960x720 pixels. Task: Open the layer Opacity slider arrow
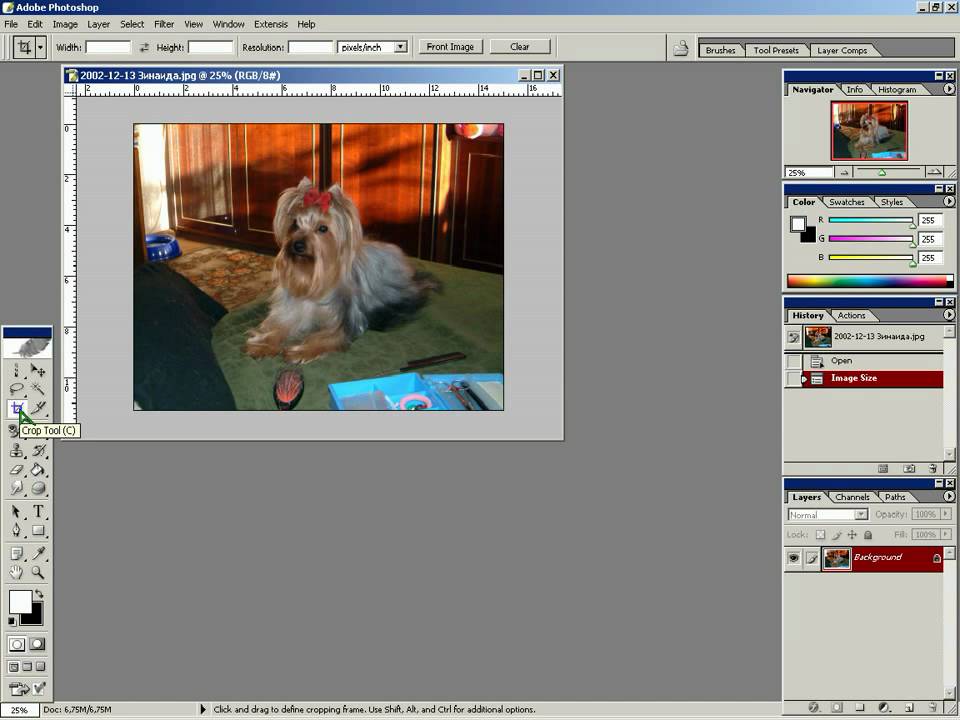[x=946, y=514]
